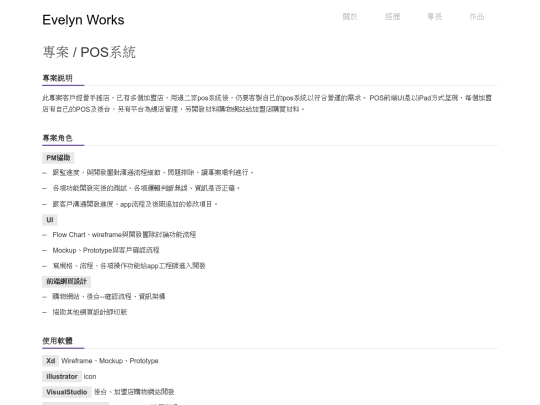
Task: Click the text 'Wireframe、Mockup、Prototype' beside Xd
Action: coord(110,361)
